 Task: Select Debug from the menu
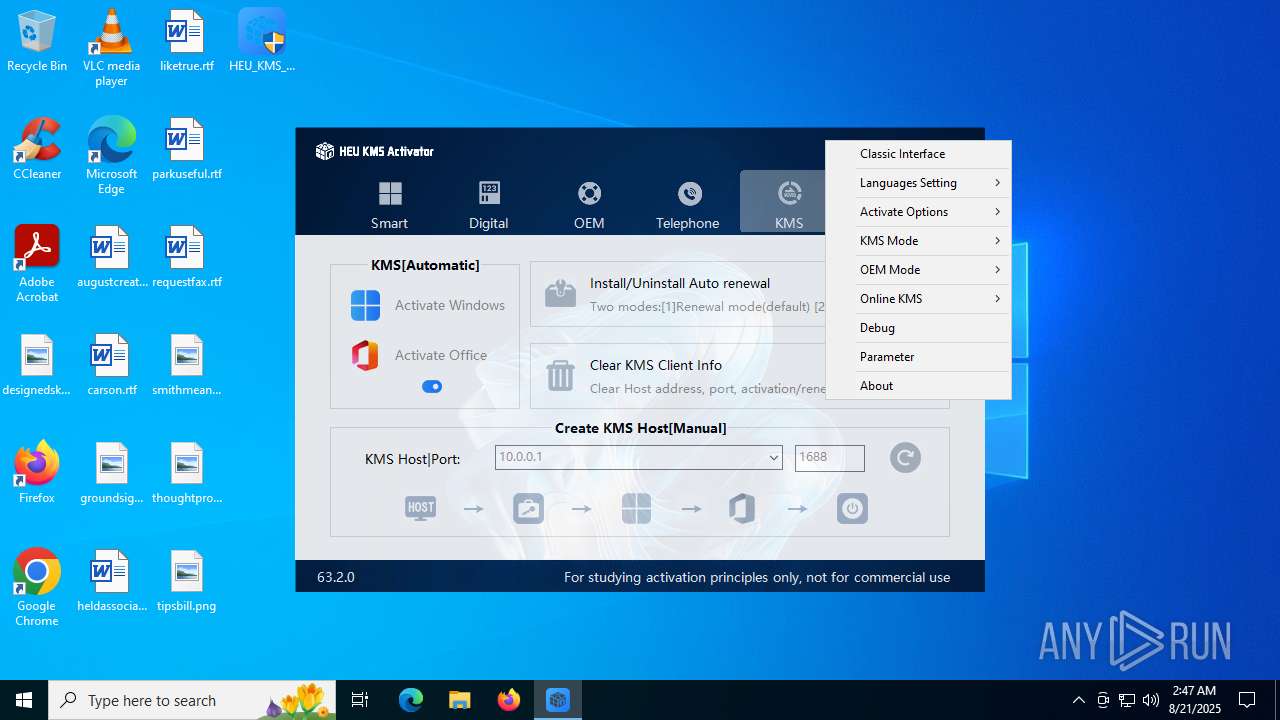click(918, 328)
